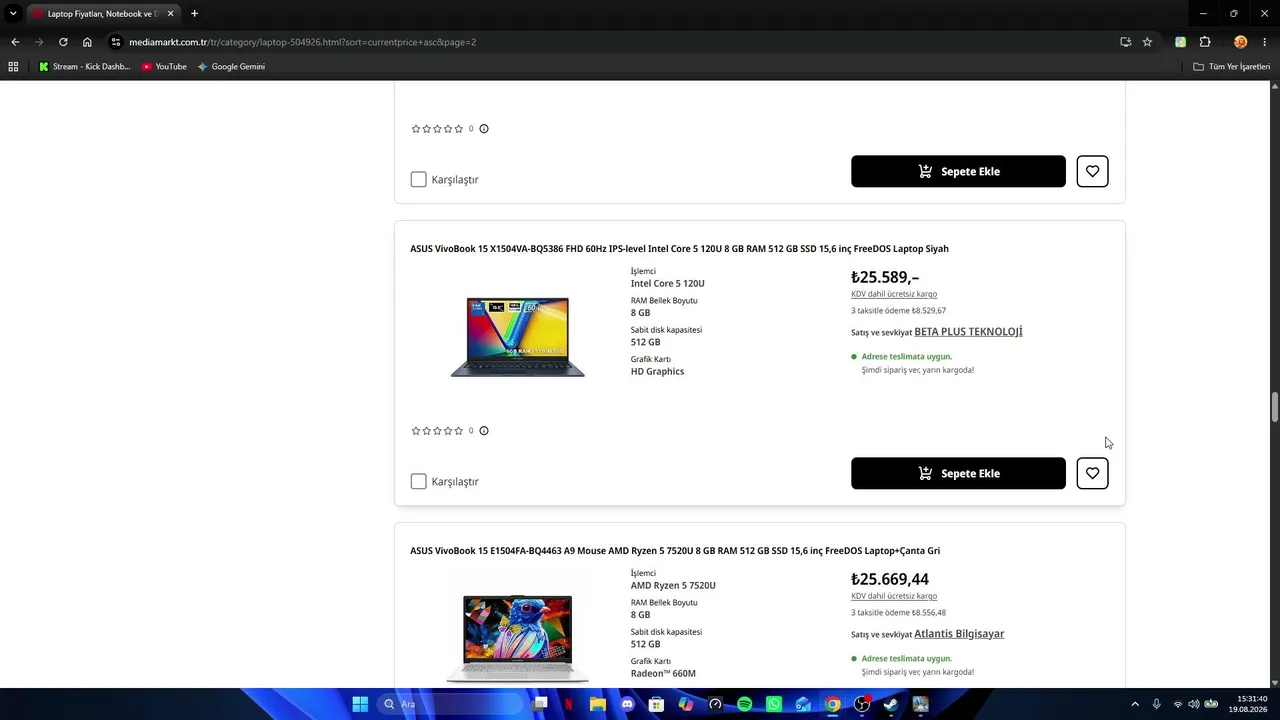
Task: Close the Laptop Fiyatları tab
Action: click(x=171, y=14)
